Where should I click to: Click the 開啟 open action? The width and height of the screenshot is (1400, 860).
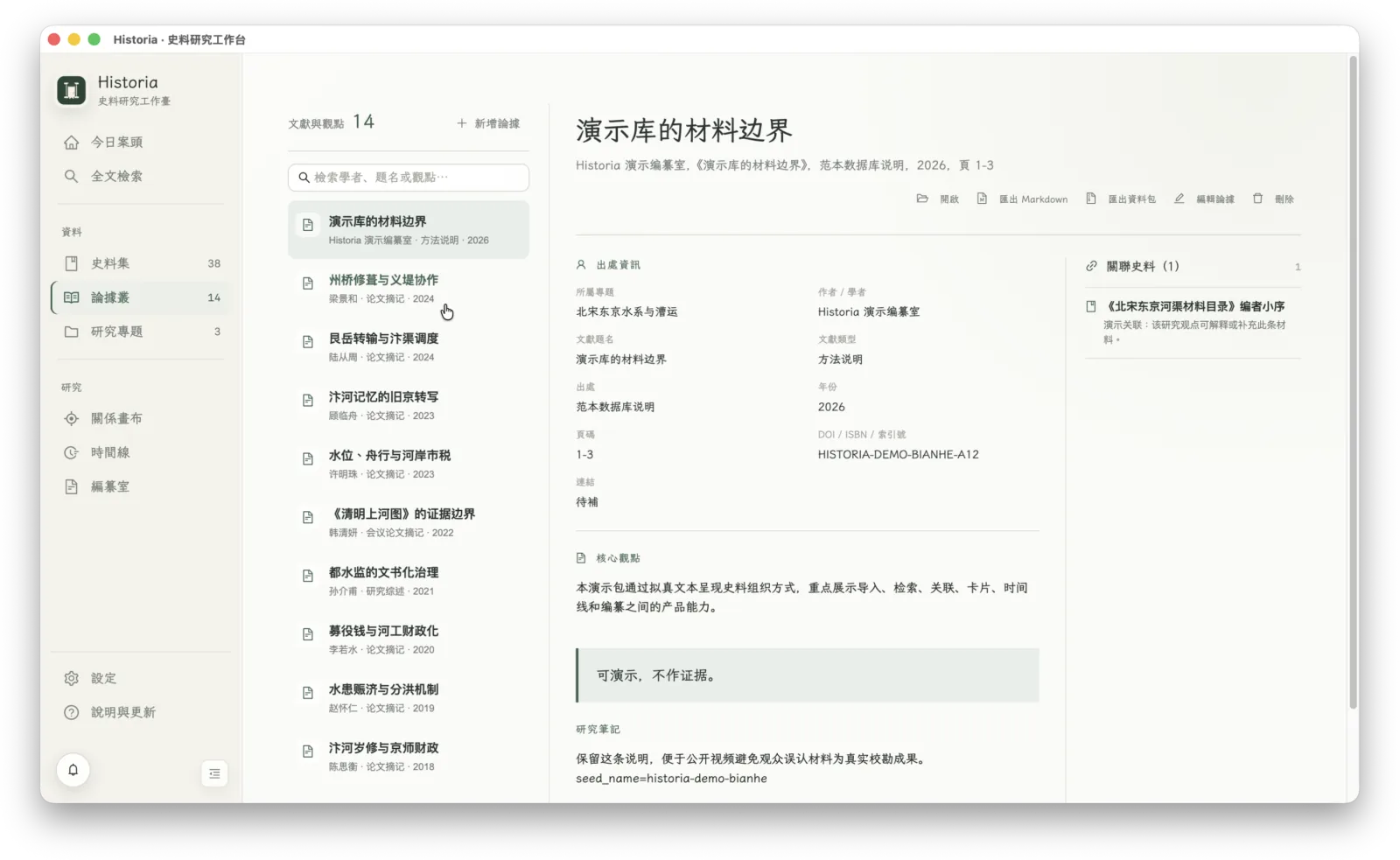coord(938,199)
